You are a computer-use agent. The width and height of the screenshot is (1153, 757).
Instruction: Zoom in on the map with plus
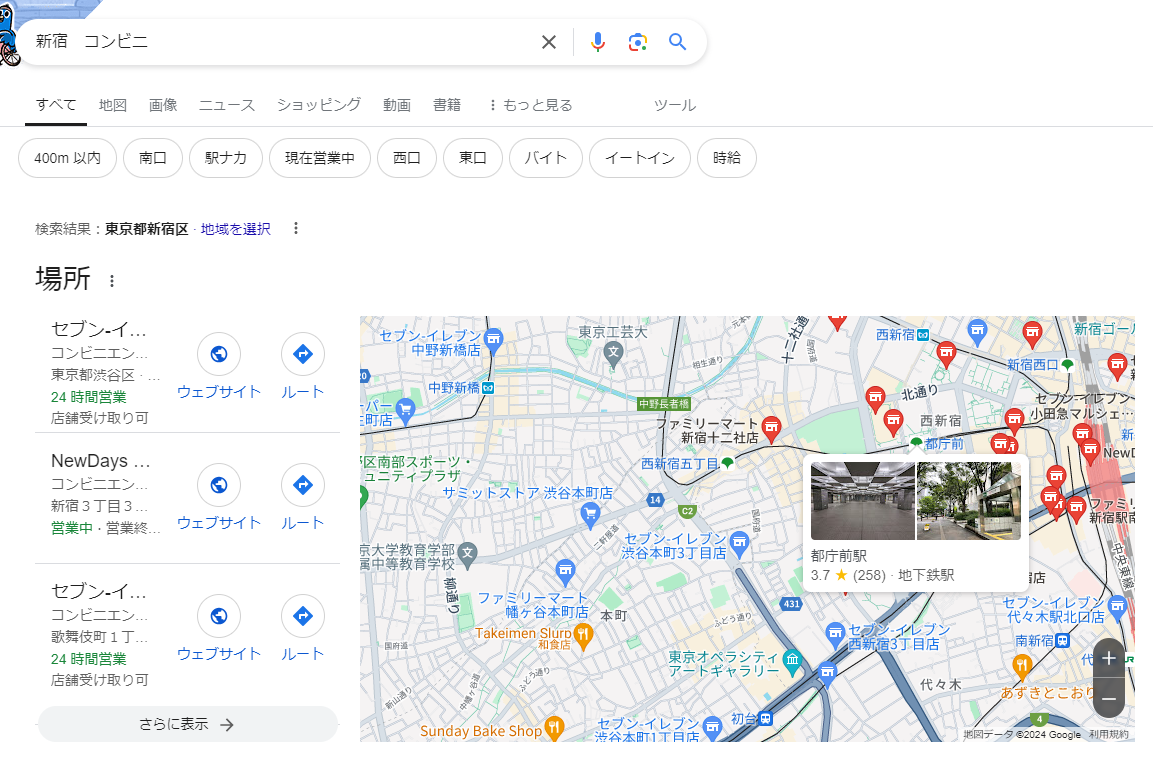pyautogui.click(x=1109, y=658)
